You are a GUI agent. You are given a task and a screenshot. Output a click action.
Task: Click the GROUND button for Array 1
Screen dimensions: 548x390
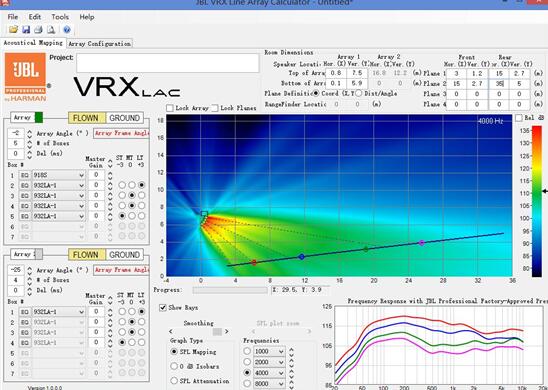point(125,118)
